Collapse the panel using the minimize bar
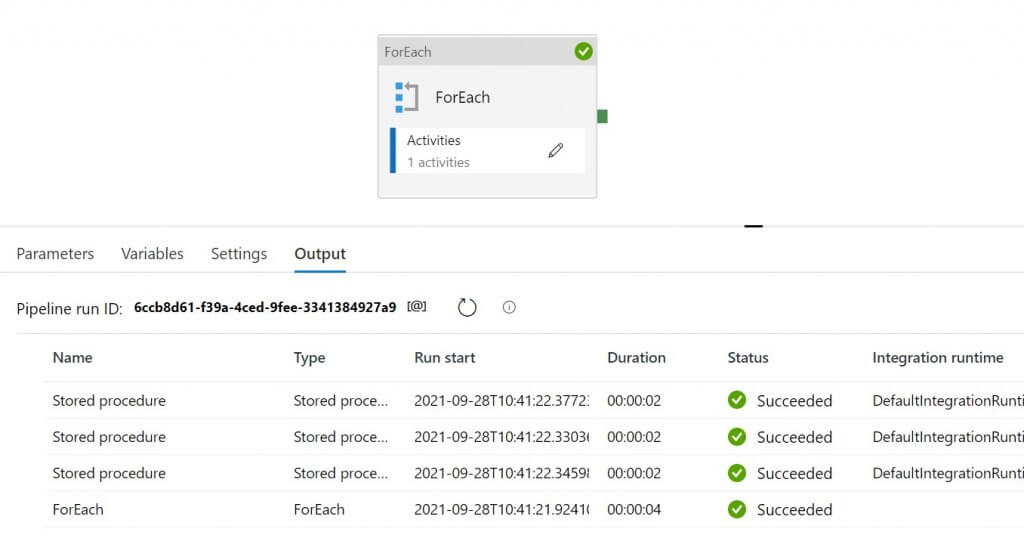 (x=753, y=227)
